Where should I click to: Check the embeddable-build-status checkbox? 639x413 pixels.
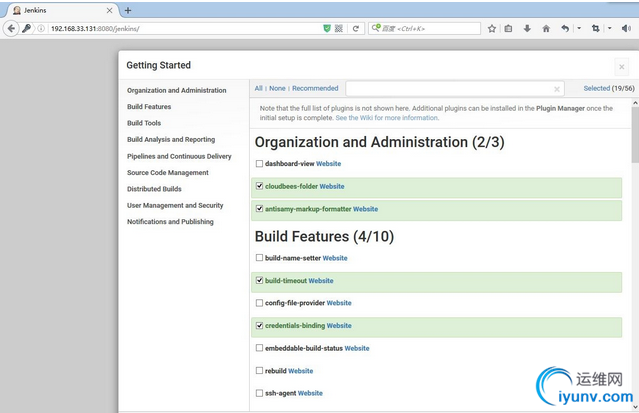point(259,348)
